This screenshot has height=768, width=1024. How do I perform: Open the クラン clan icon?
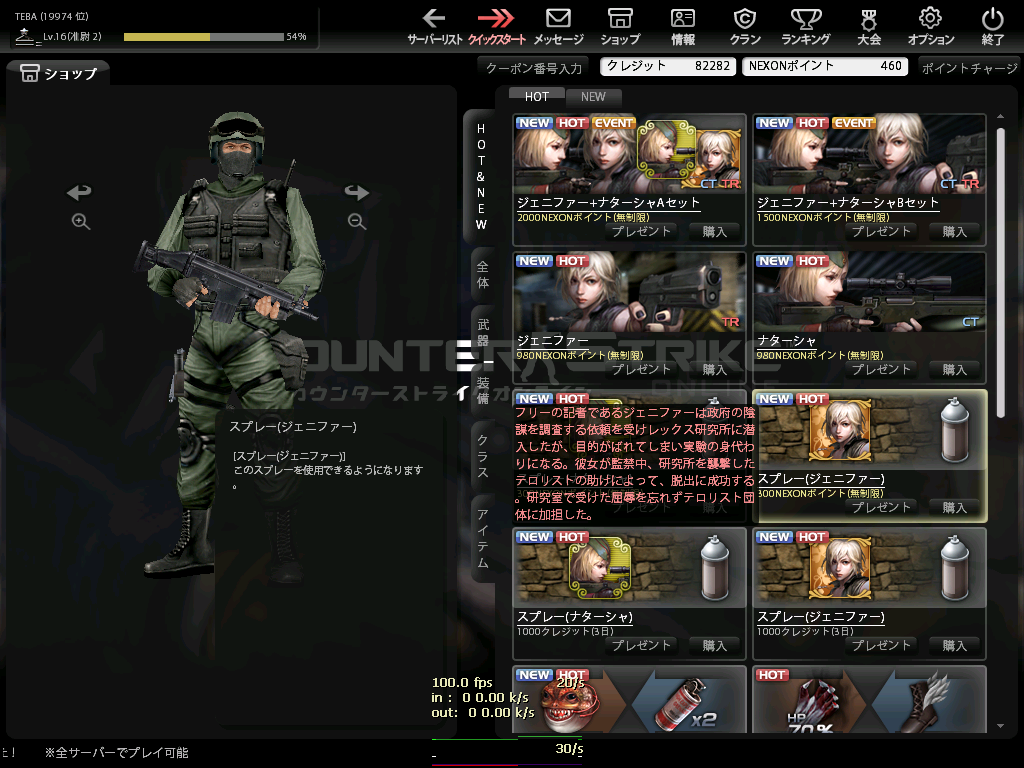(745, 26)
